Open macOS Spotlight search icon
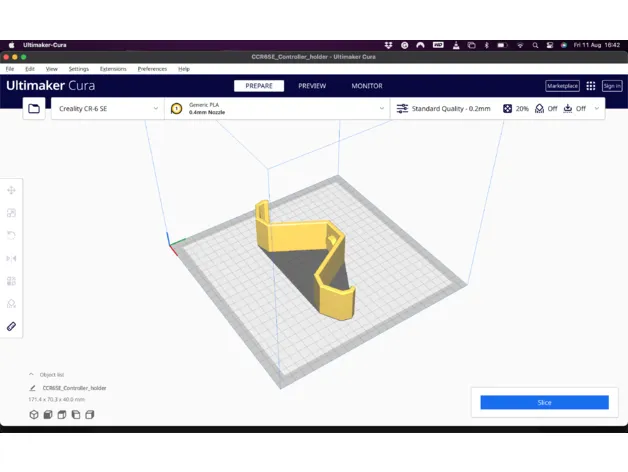The width and height of the screenshot is (628, 472). click(x=535, y=45)
